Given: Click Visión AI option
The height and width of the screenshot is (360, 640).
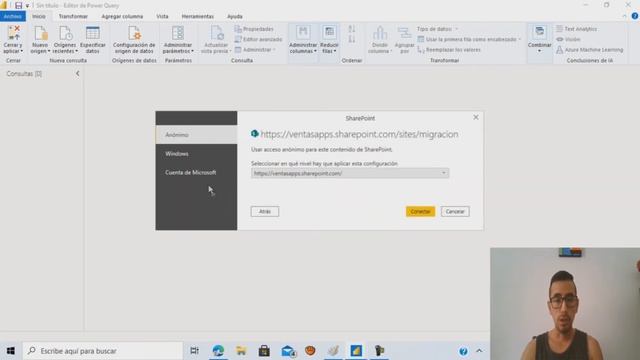Looking at the screenshot, I should (568, 39).
